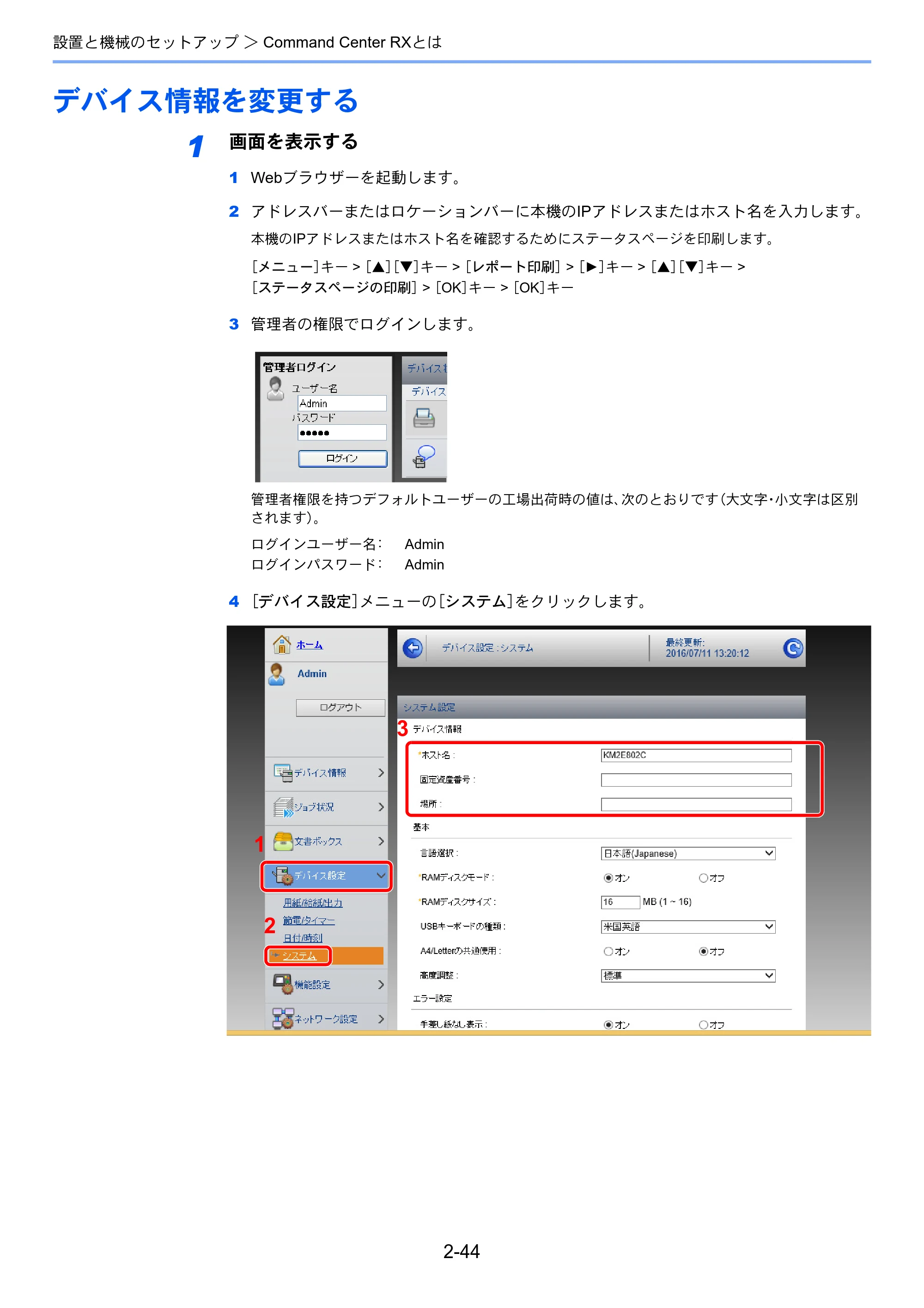The width and height of the screenshot is (924, 1308).
Task: Expand the ジョブ状況 chevron arrow
Action: (381, 807)
